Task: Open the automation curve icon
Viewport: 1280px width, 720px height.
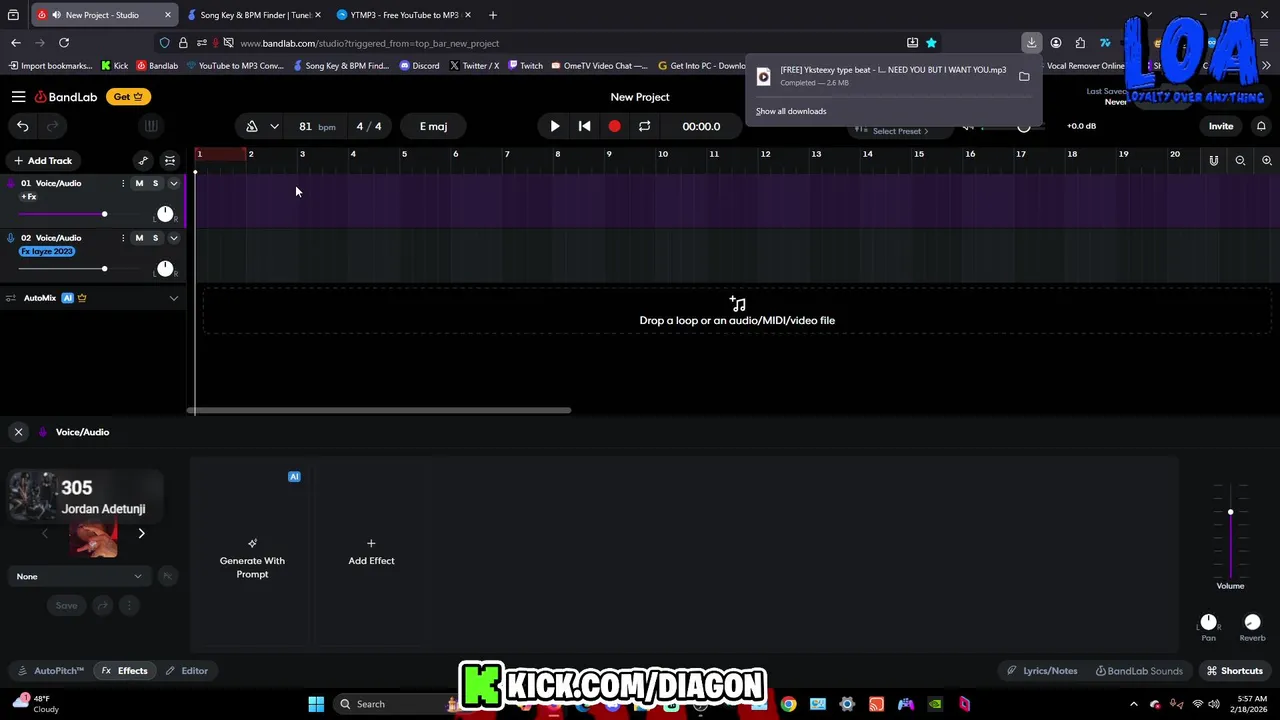Action: (x=143, y=160)
